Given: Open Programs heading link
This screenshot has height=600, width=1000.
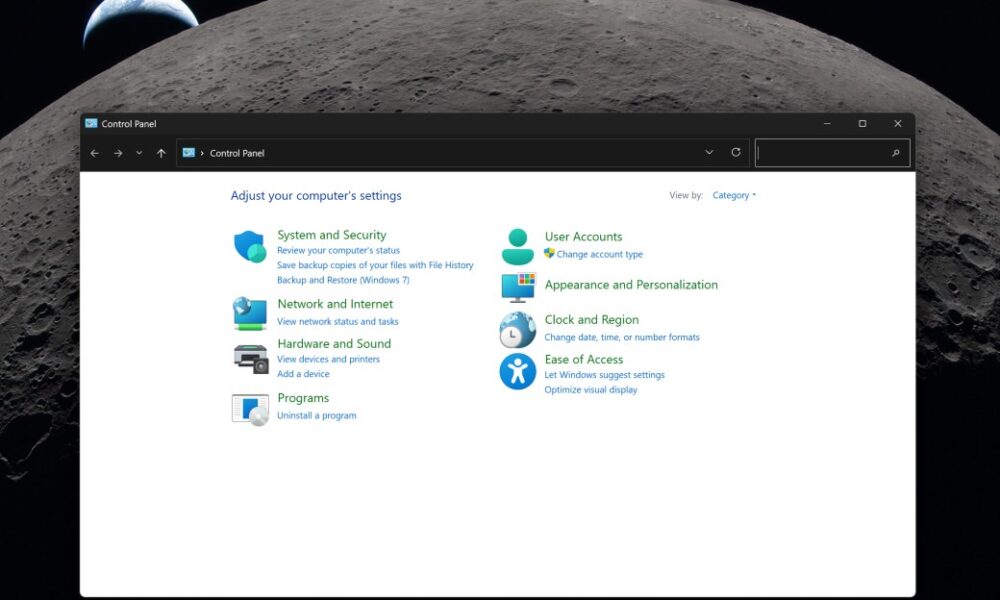Looking at the screenshot, I should click(x=303, y=398).
